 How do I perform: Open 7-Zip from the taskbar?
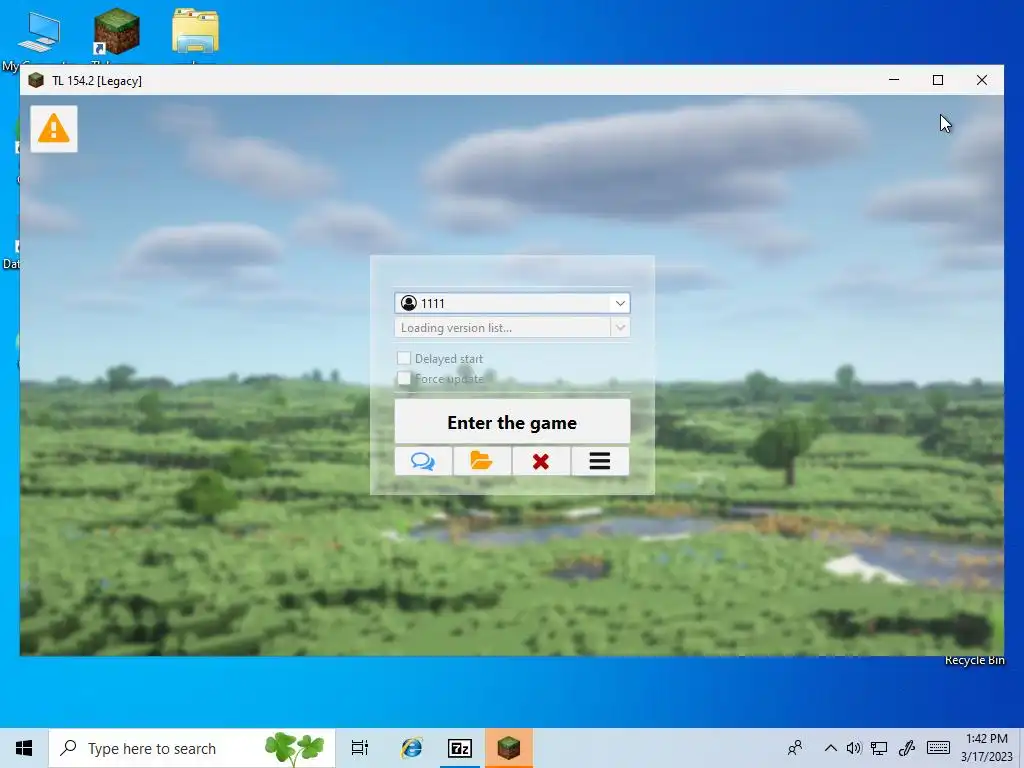pyautogui.click(x=460, y=748)
